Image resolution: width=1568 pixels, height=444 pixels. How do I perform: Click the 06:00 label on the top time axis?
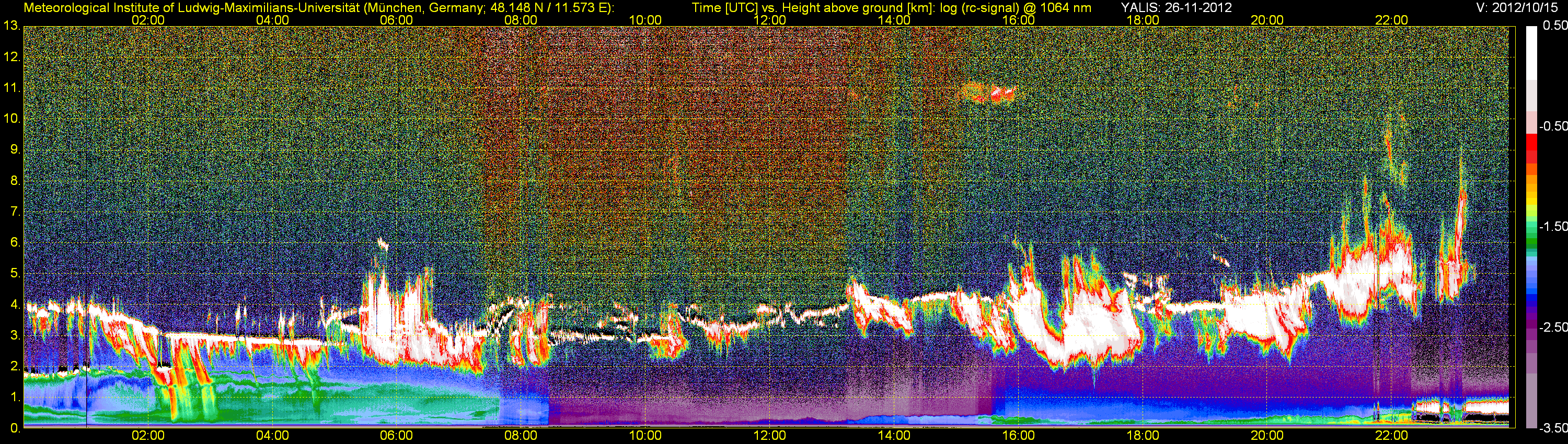pyautogui.click(x=396, y=20)
